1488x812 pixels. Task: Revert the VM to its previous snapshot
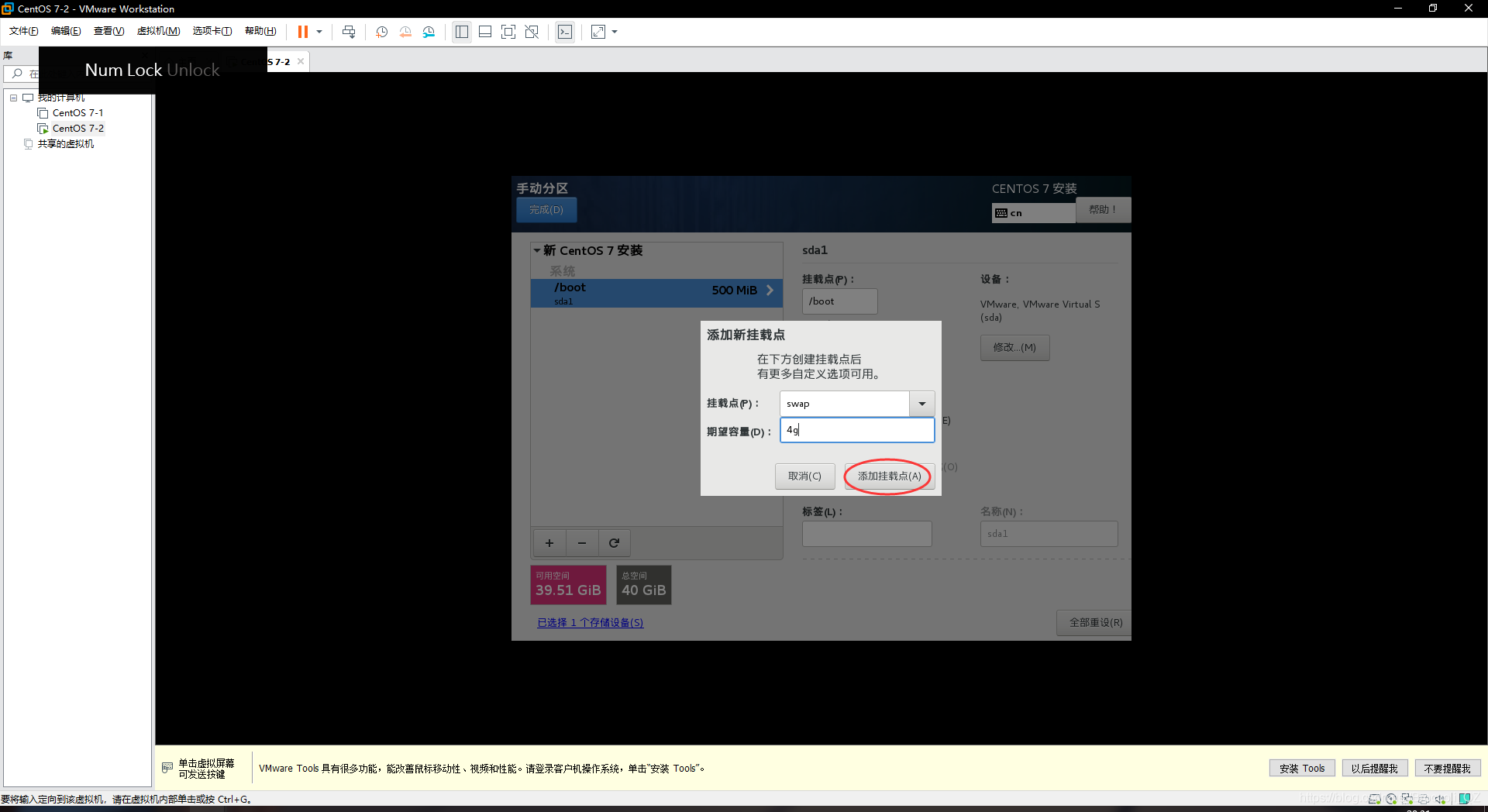point(405,32)
